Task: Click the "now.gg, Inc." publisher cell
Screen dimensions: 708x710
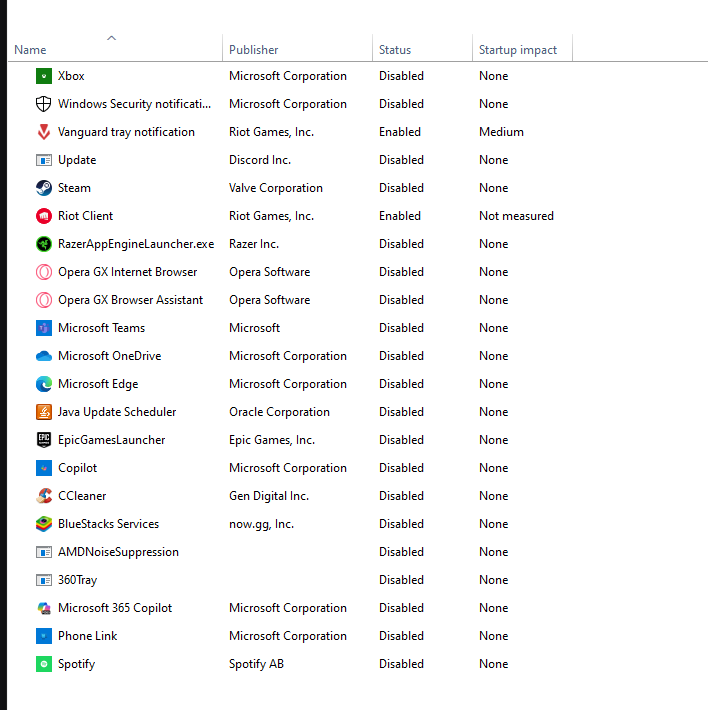Action: click(x=261, y=524)
